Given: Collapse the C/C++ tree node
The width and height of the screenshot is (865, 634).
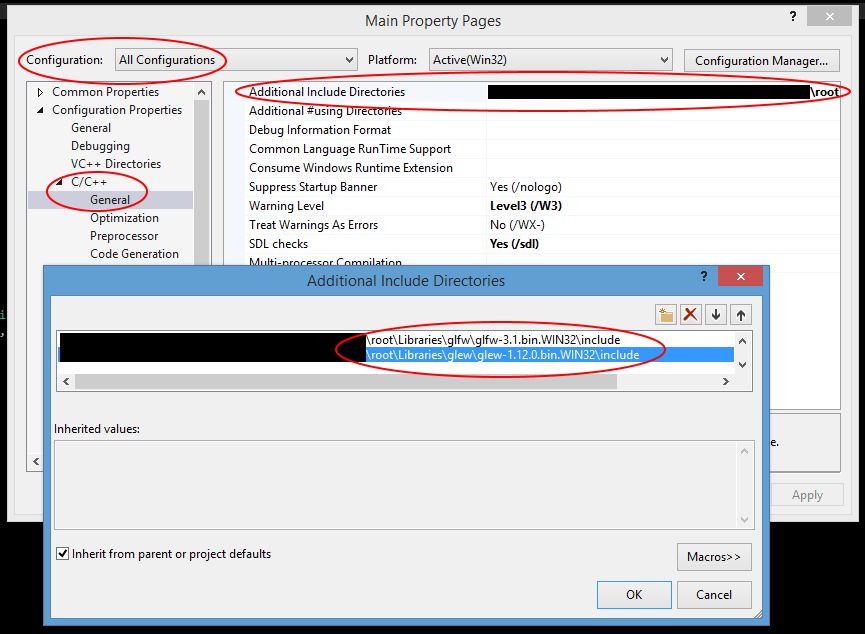Looking at the screenshot, I should pyautogui.click(x=59, y=182).
